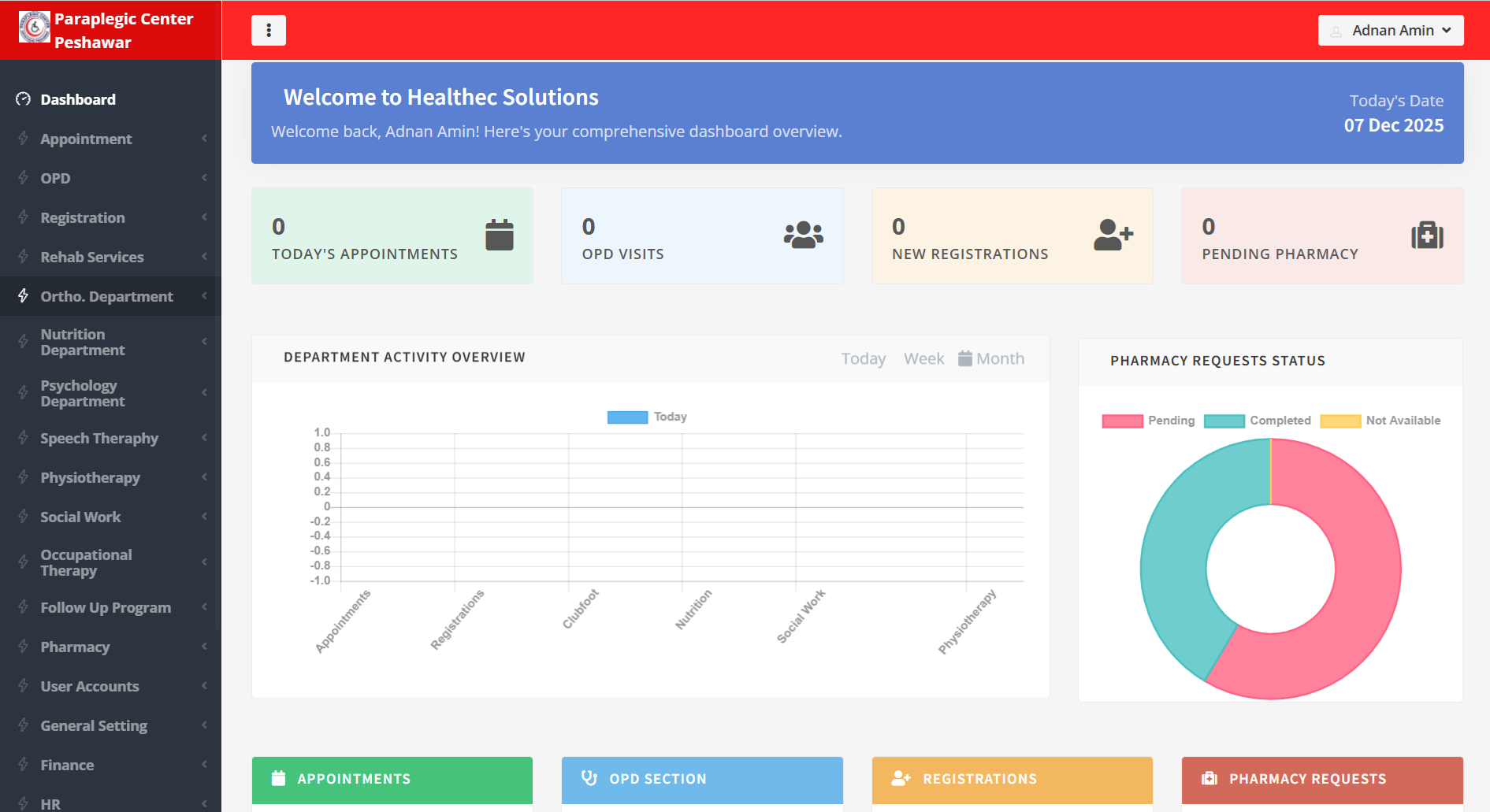
Task: Open the Ortho. Department menu item
Action: (x=106, y=296)
